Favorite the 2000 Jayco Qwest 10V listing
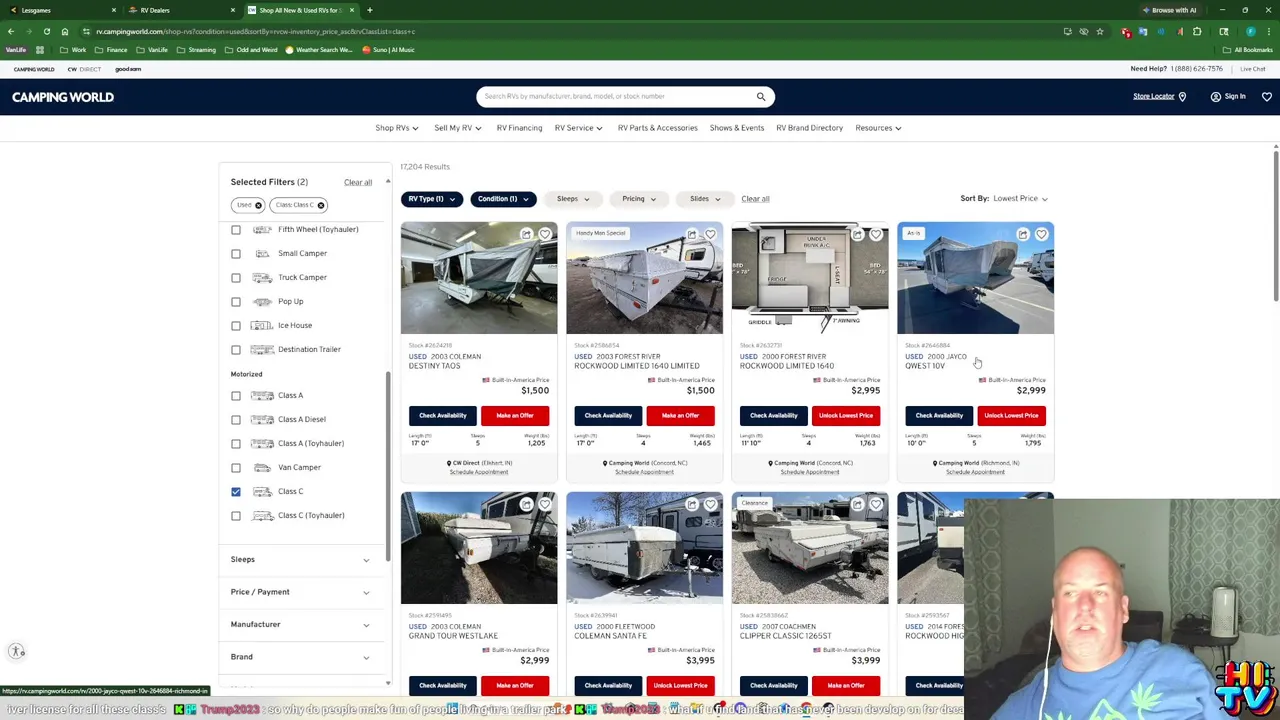This screenshot has width=1280, height=720. [1041, 235]
